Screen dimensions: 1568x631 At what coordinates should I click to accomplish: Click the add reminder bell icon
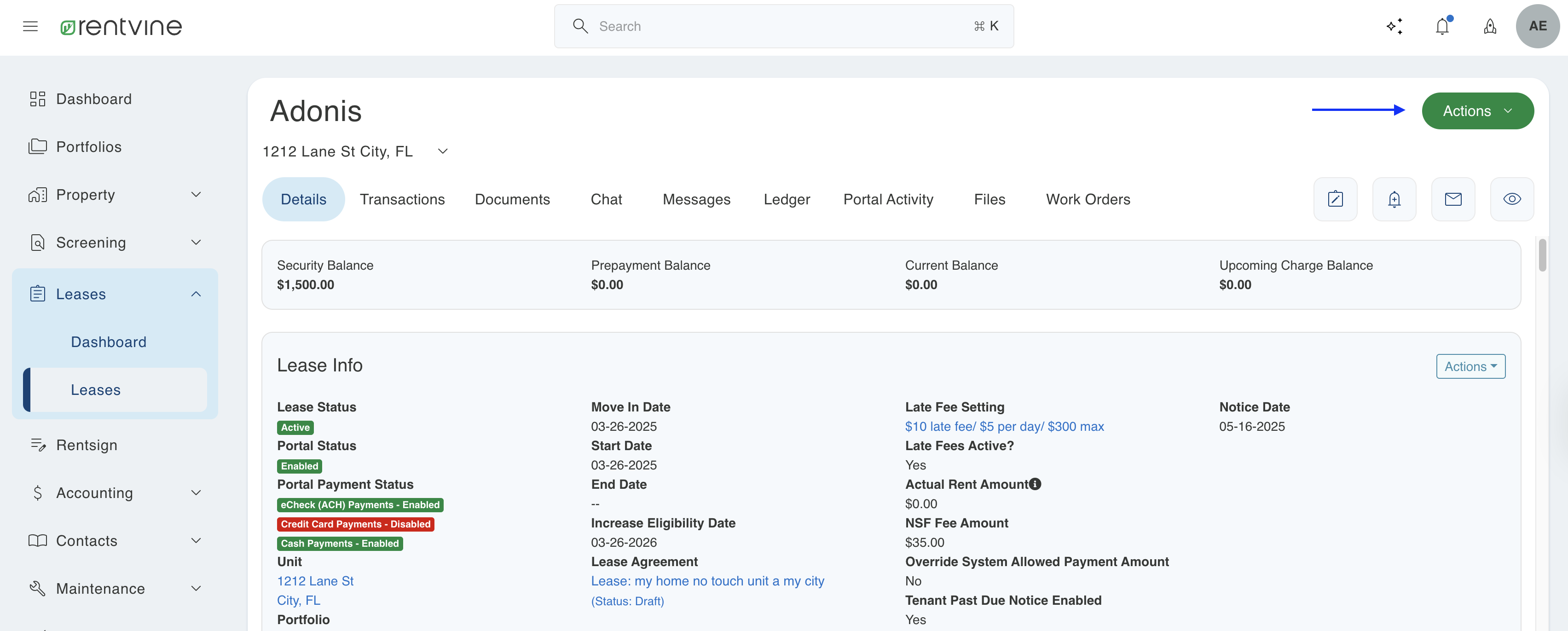1394,199
